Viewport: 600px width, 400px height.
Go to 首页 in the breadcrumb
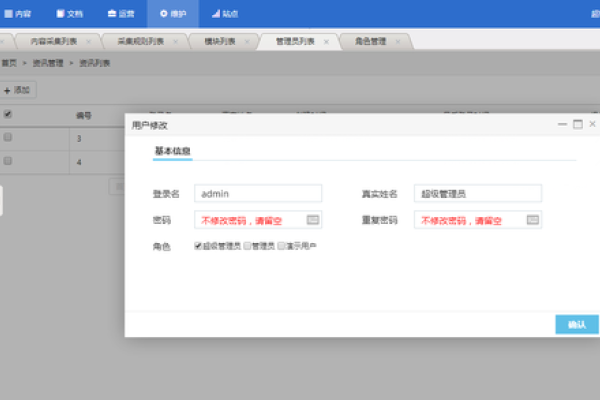coord(9,63)
